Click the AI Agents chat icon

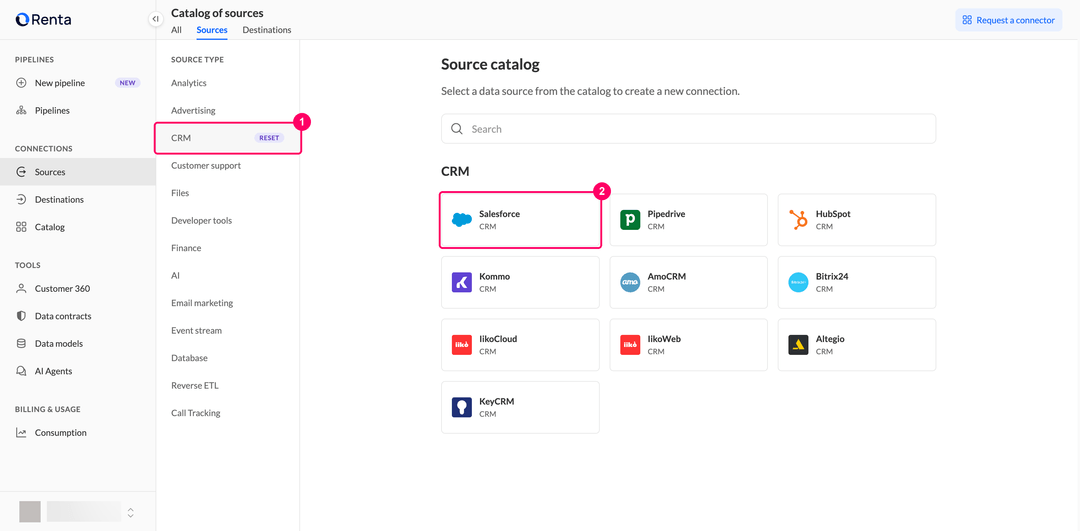pos(21,371)
